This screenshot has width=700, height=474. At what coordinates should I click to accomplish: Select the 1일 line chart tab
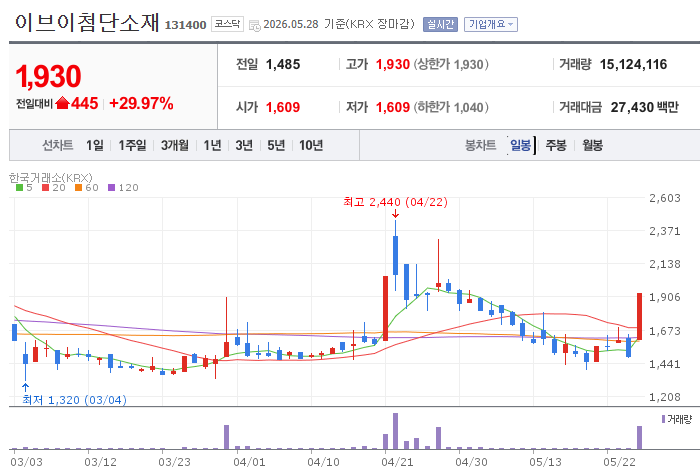click(x=95, y=145)
